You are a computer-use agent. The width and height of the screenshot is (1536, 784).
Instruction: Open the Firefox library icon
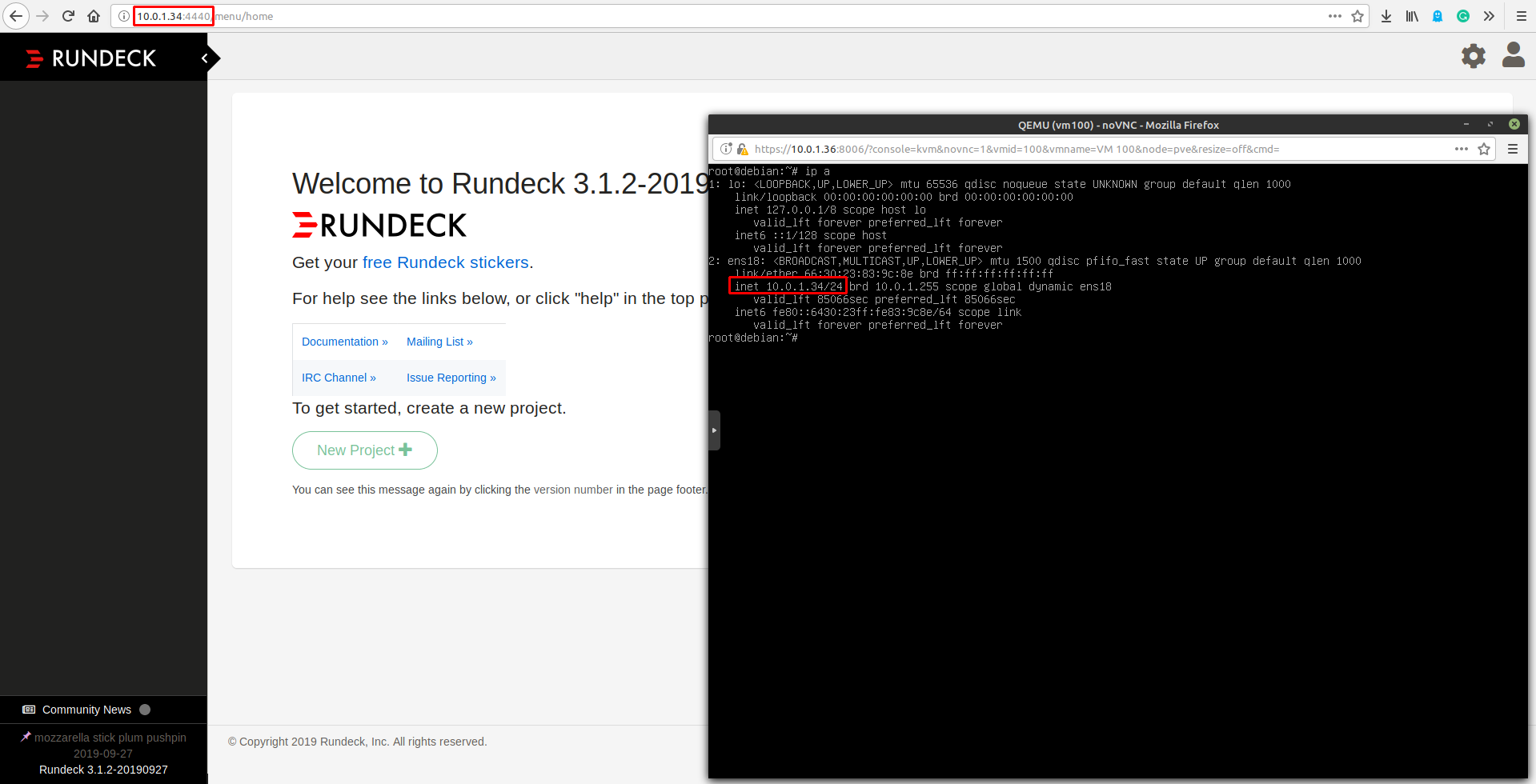pyautogui.click(x=1411, y=16)
